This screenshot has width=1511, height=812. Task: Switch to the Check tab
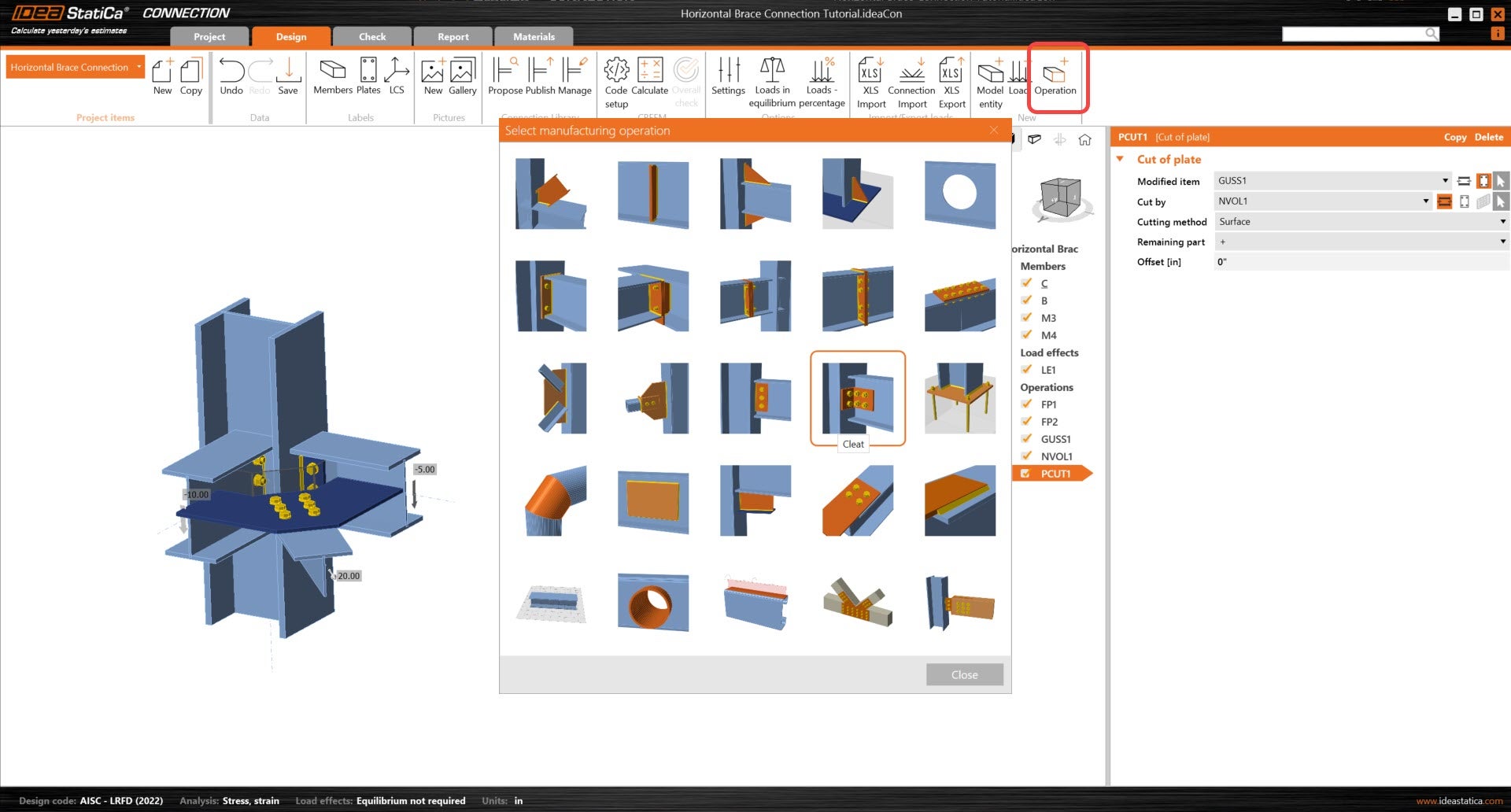372,37
